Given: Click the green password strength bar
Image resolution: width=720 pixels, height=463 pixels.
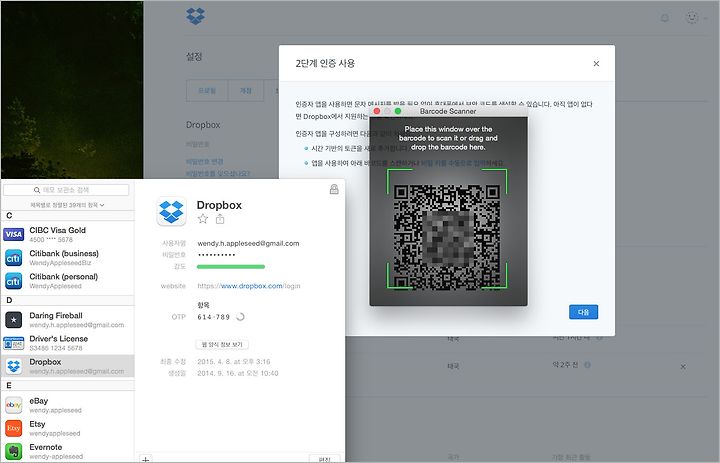Looking at the screenshot, I should pyautogui.click(x=231, y=266).
